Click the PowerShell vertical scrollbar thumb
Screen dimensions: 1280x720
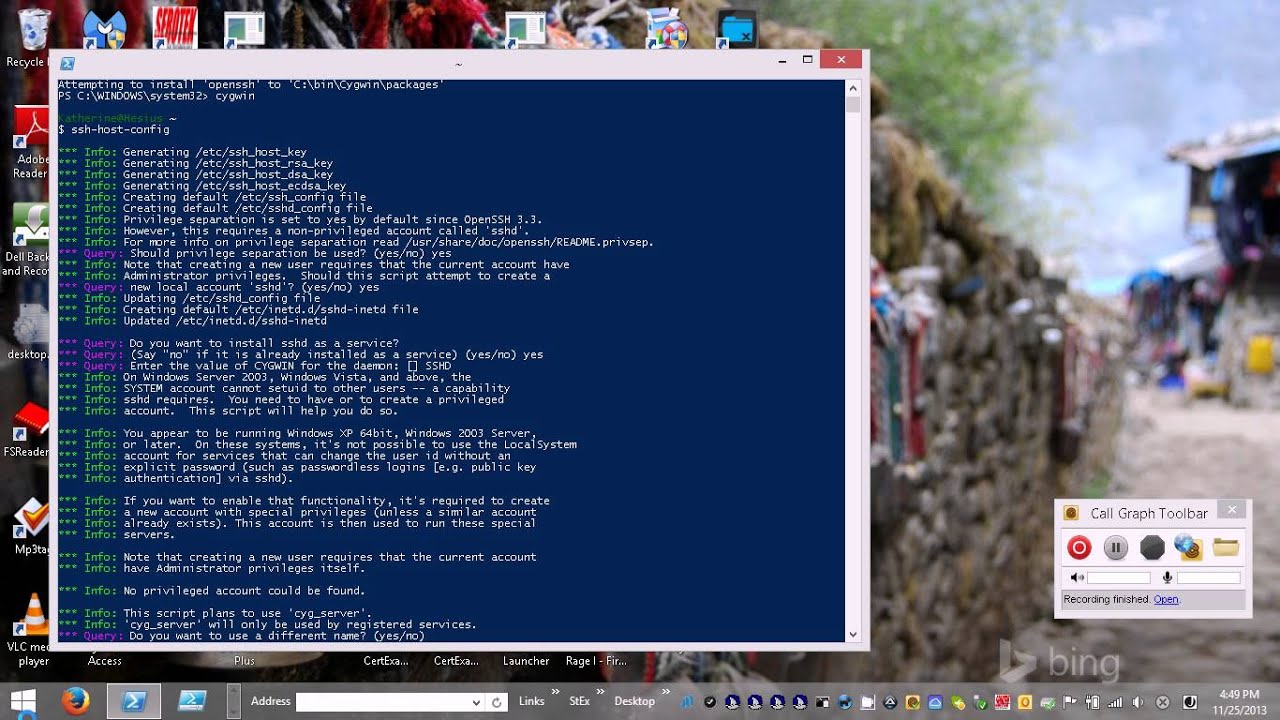click(853, 103)
